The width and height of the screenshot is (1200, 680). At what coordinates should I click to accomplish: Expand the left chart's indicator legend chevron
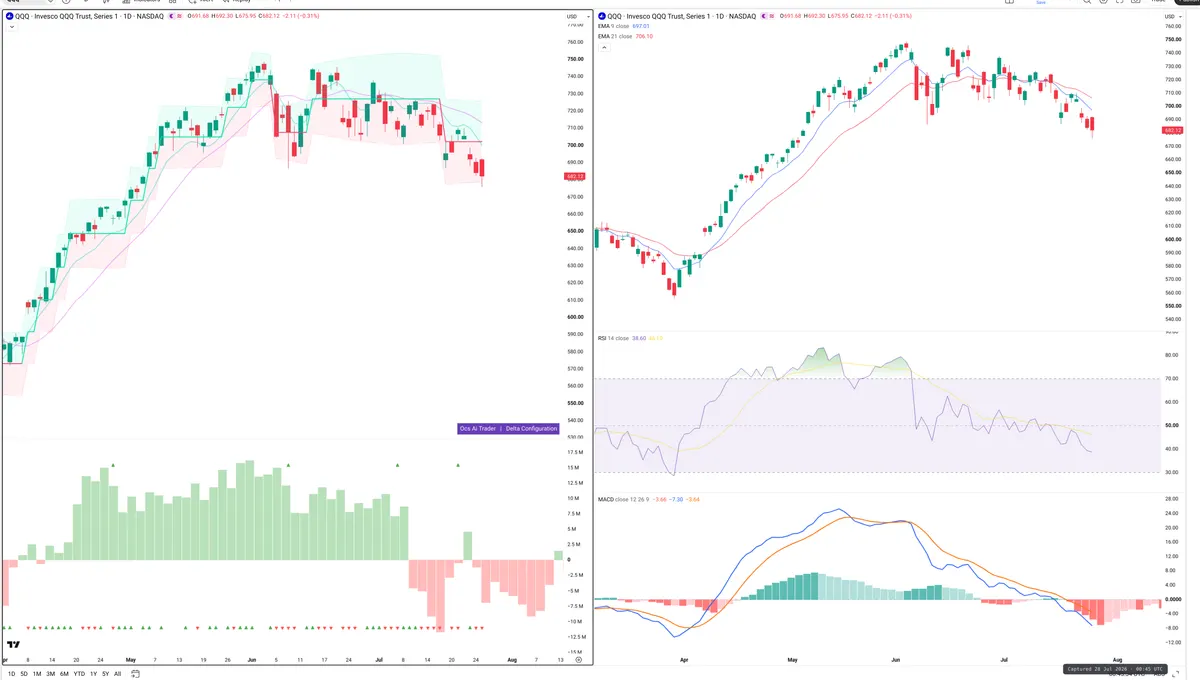pos(10,27)
